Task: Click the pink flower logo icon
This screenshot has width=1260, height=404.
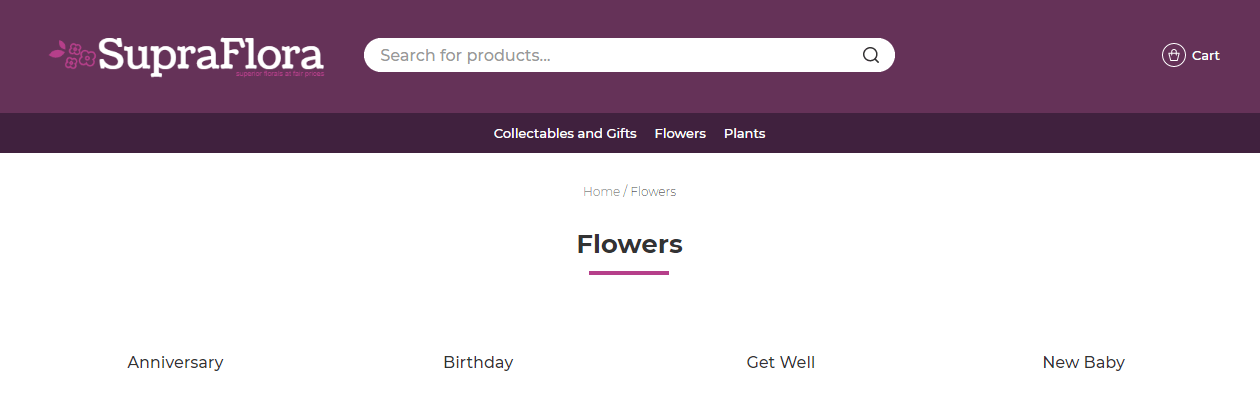Action: point(72,54)
